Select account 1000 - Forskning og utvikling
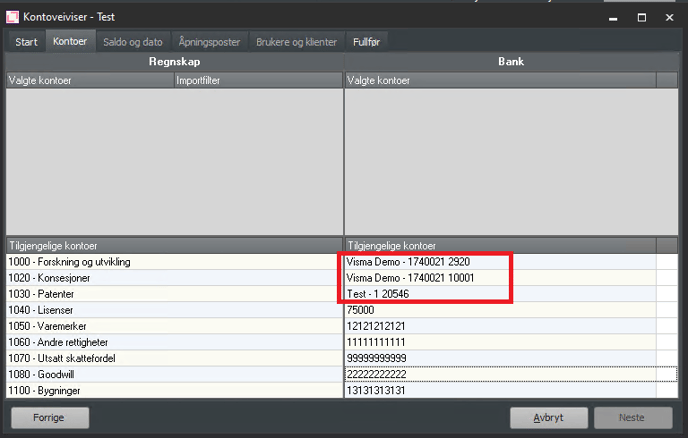688x438 pixels. point(70,262)
